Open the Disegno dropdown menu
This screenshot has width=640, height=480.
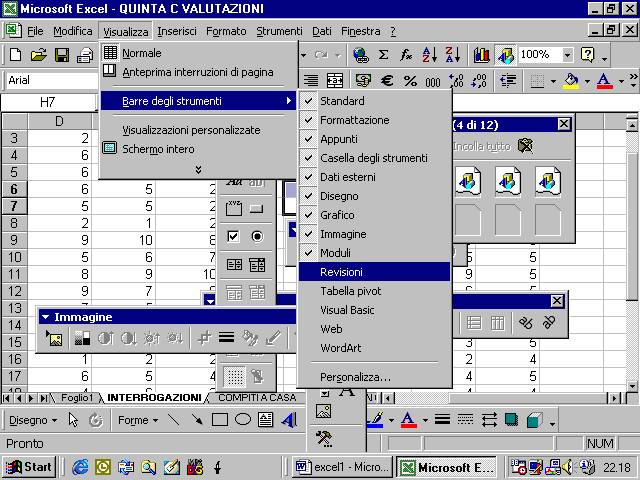point(33,420)
